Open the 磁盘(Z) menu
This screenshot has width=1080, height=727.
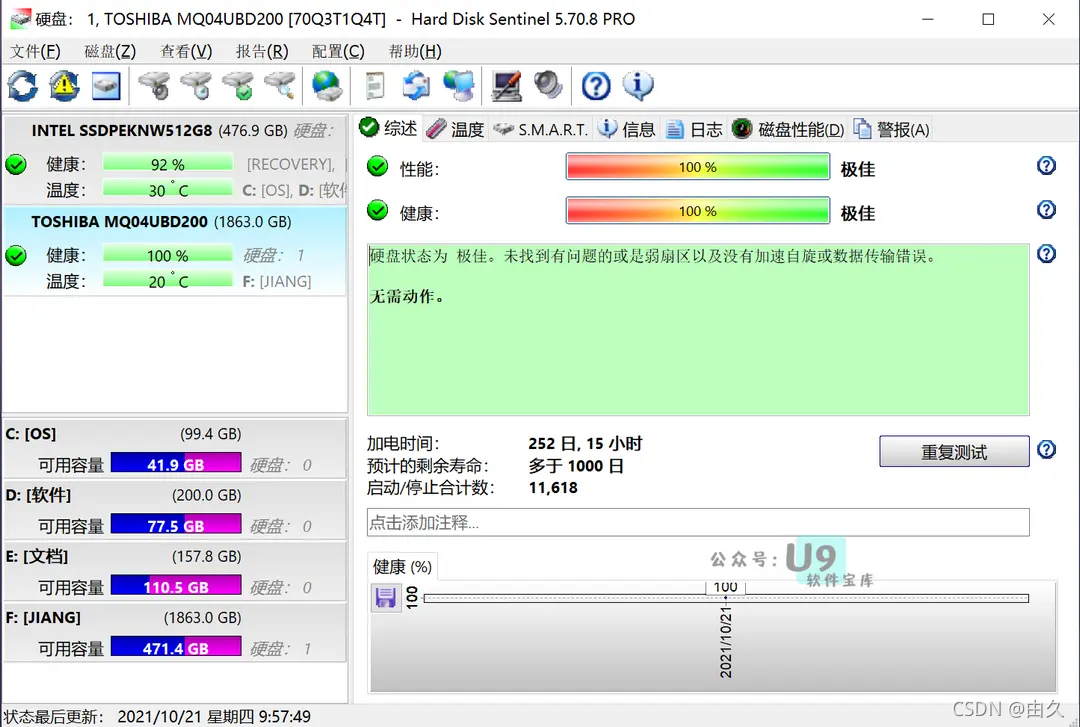pyautogui.click(x=110, y=52)
